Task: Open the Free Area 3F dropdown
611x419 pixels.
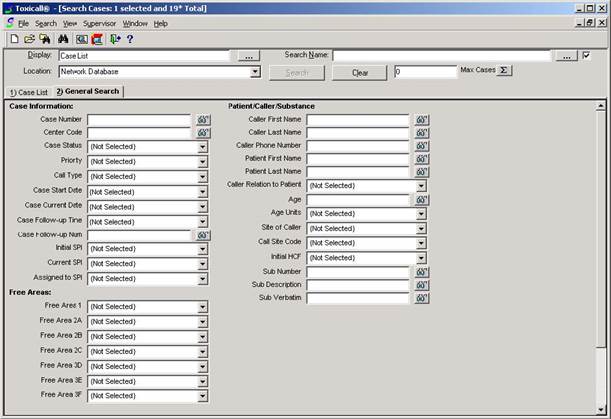Action: click(202, 396)
